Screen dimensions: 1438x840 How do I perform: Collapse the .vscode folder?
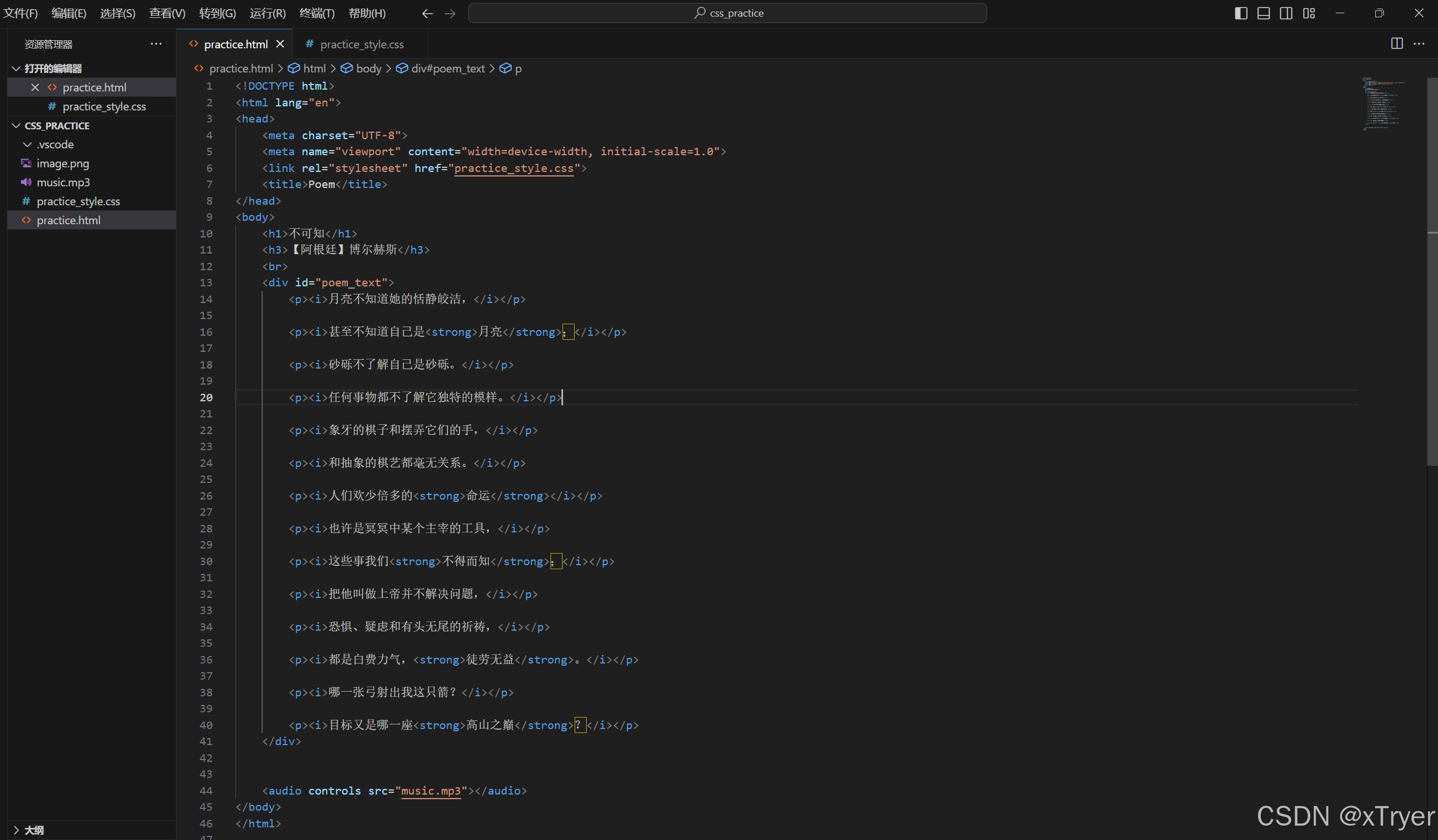[27, 144]
